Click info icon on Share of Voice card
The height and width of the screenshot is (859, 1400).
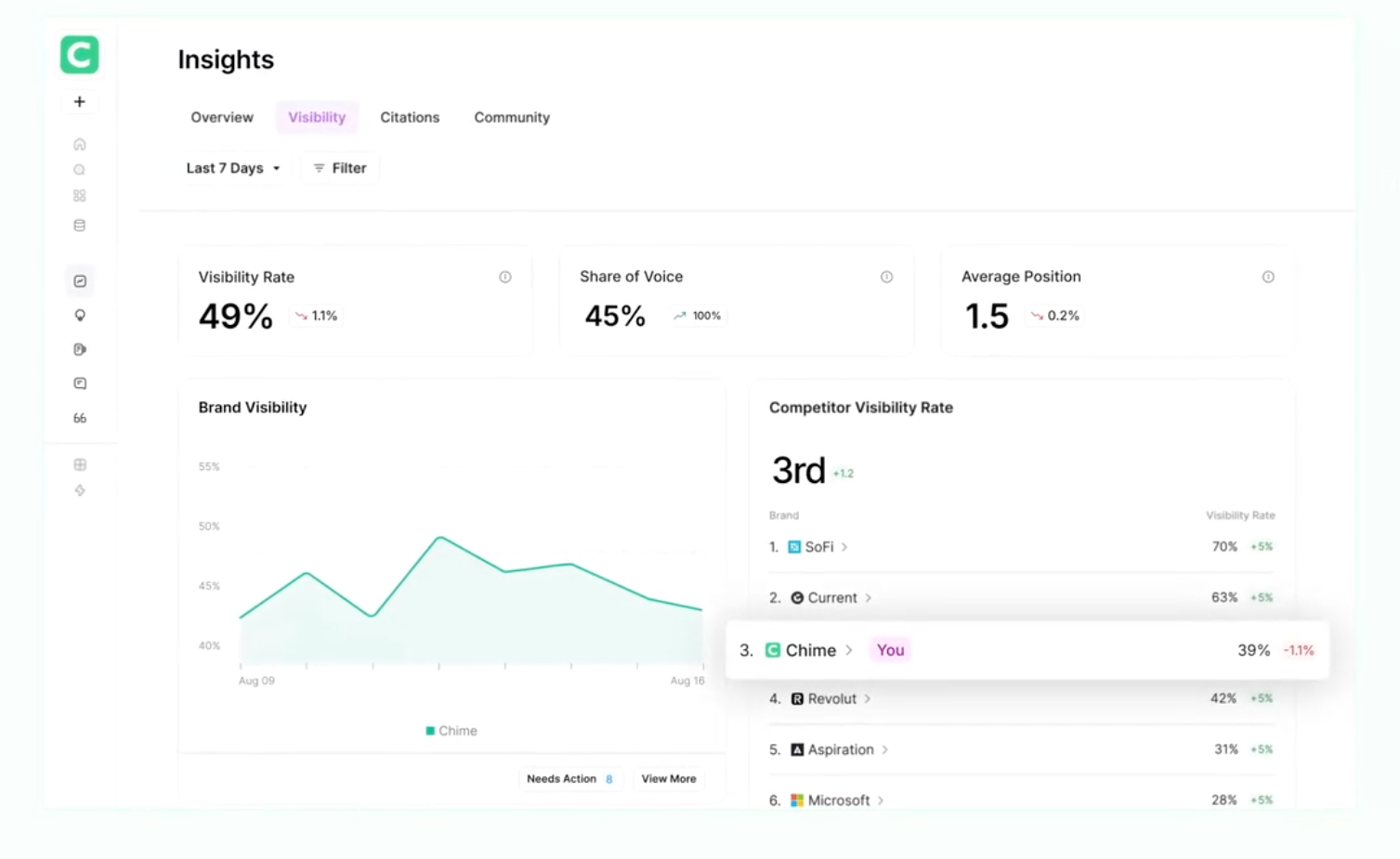886,277
